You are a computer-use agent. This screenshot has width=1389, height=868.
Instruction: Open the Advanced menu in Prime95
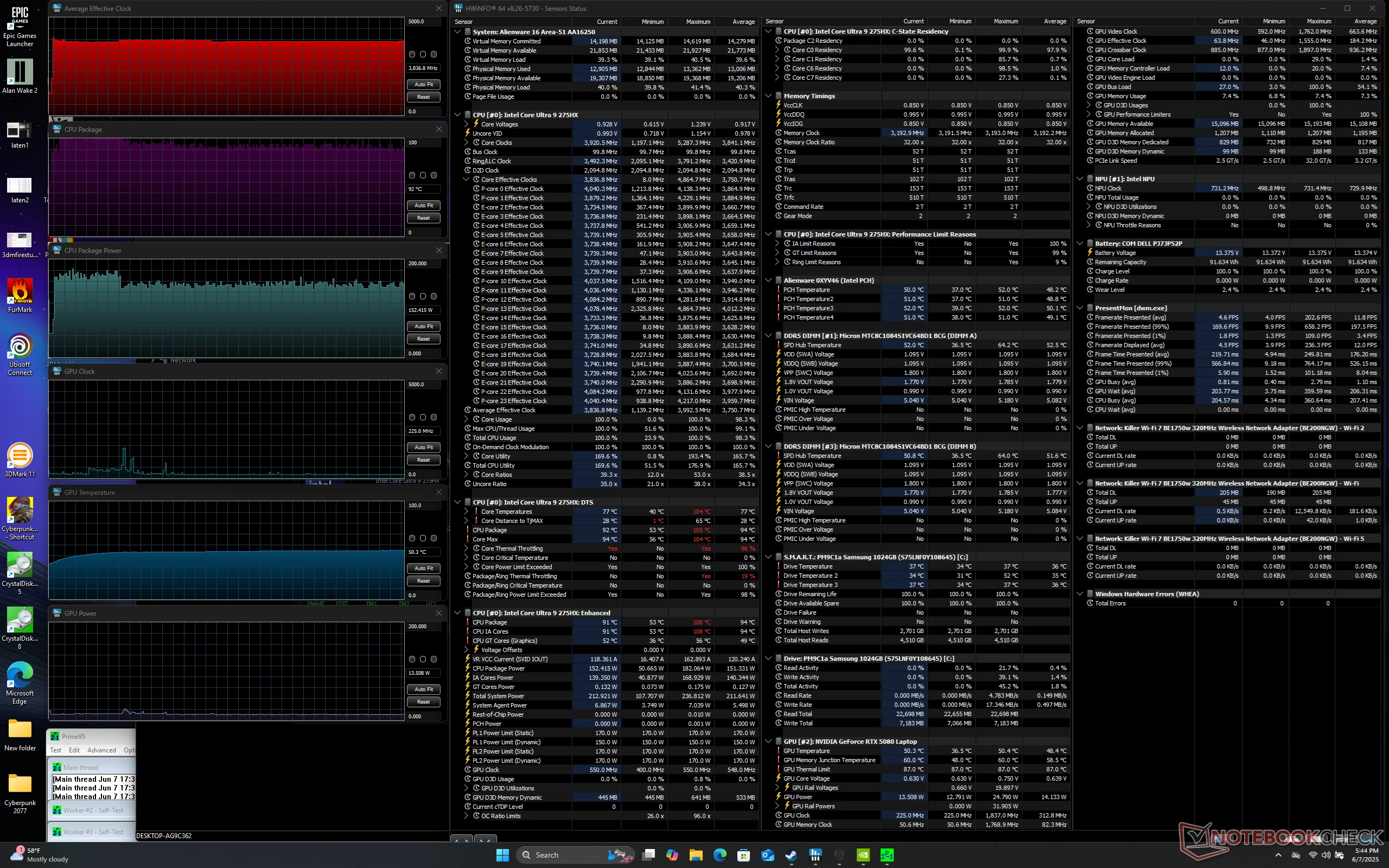click(101, 750)
